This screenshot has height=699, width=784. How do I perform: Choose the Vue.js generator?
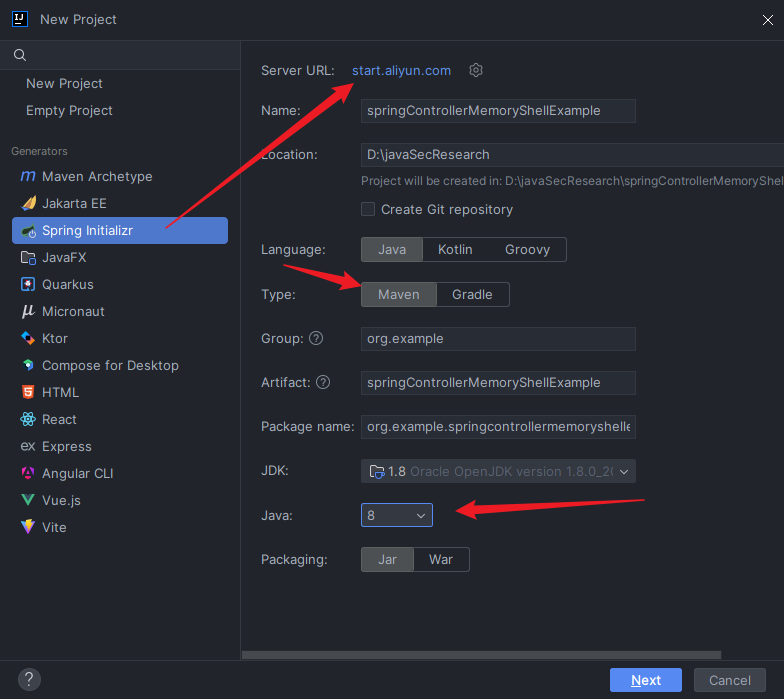120,500
